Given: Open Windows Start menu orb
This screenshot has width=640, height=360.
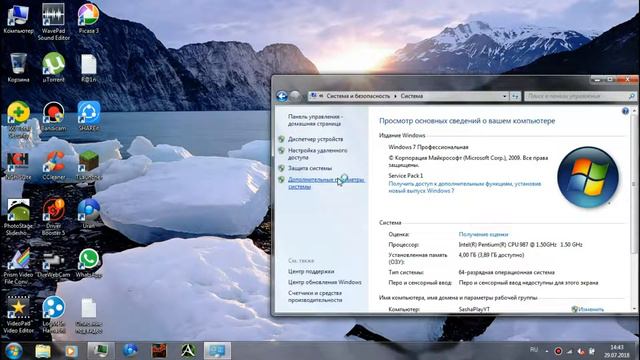Looking at the screenshot, I should pos(13,351).
